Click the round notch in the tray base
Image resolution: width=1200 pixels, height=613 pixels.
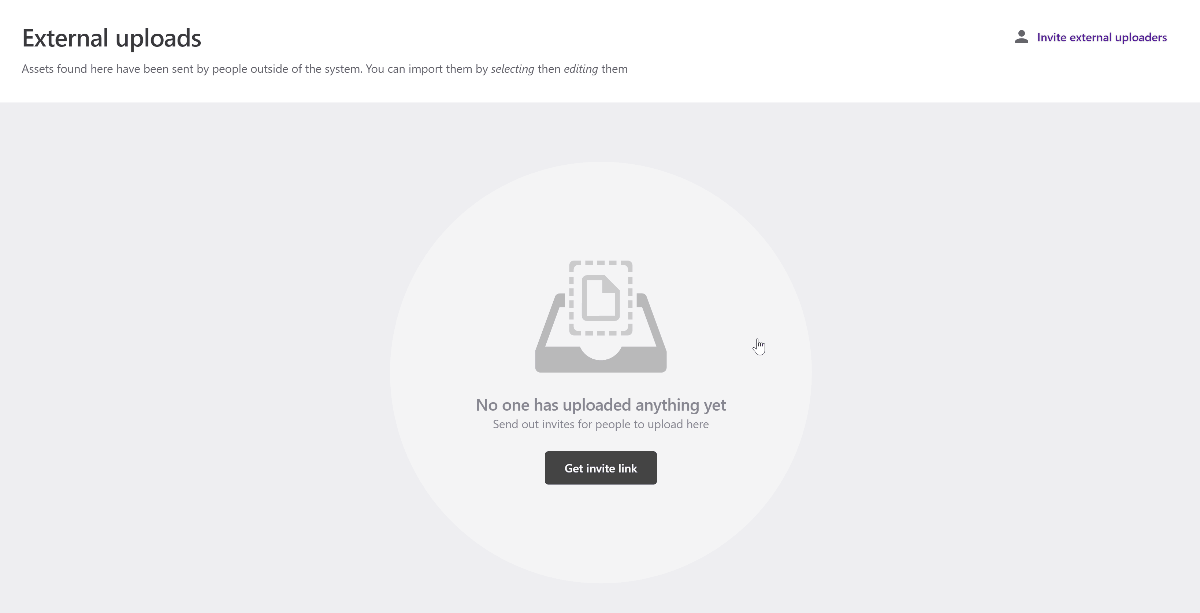point(601,352)
